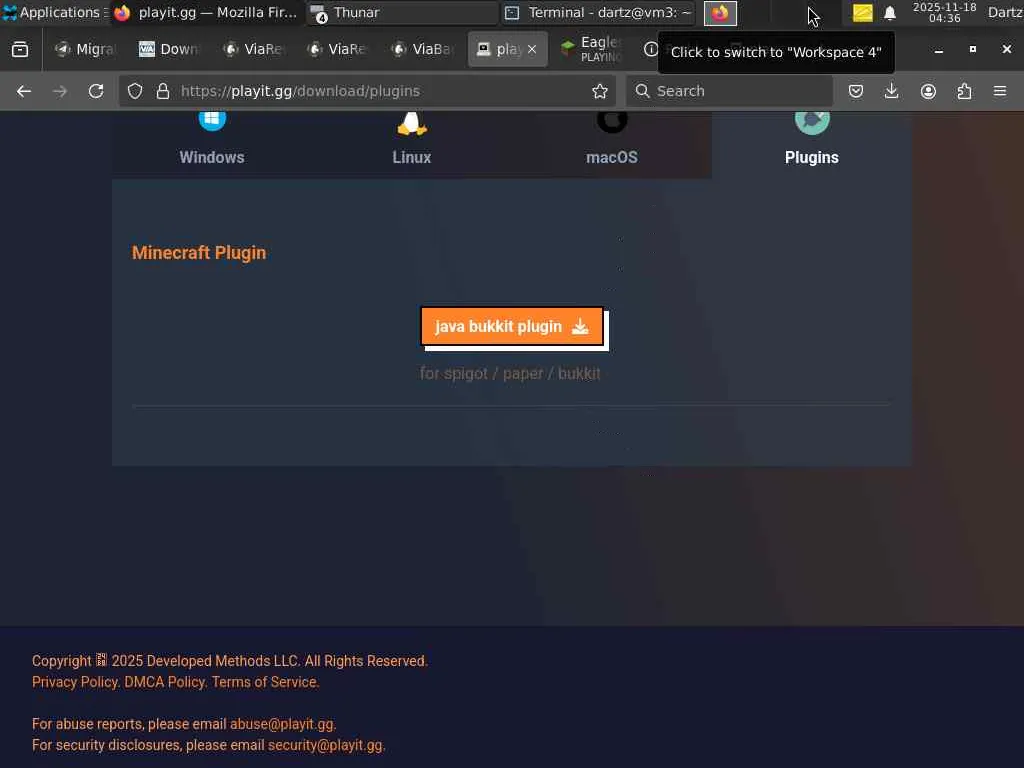Select the Windows download tab
The height and width of the screenshot is (768, 1024).
pyautogui.click(x=212, y=144)
